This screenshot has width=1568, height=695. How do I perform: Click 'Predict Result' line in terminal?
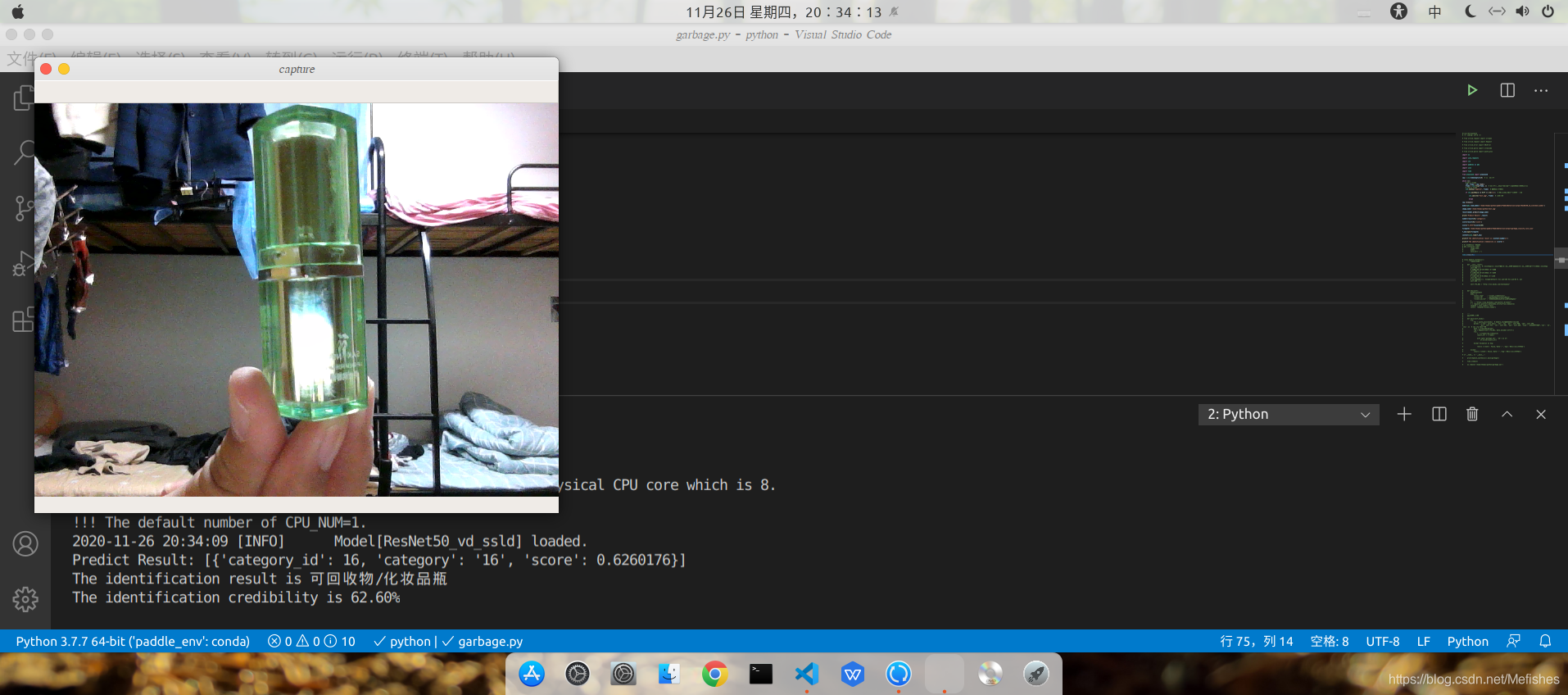point(378,561)
